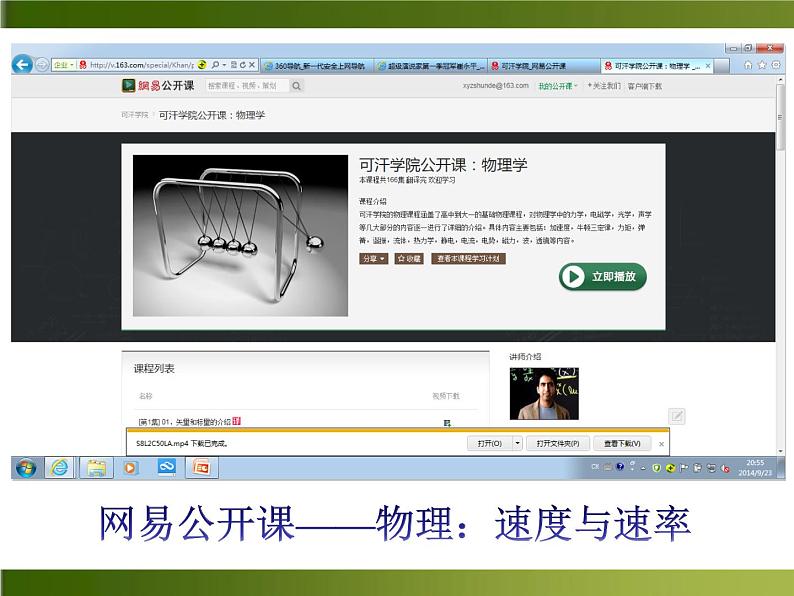The image size is (794, 596).
Task: Expand the 分享 share dropdown
Action: 374,258
